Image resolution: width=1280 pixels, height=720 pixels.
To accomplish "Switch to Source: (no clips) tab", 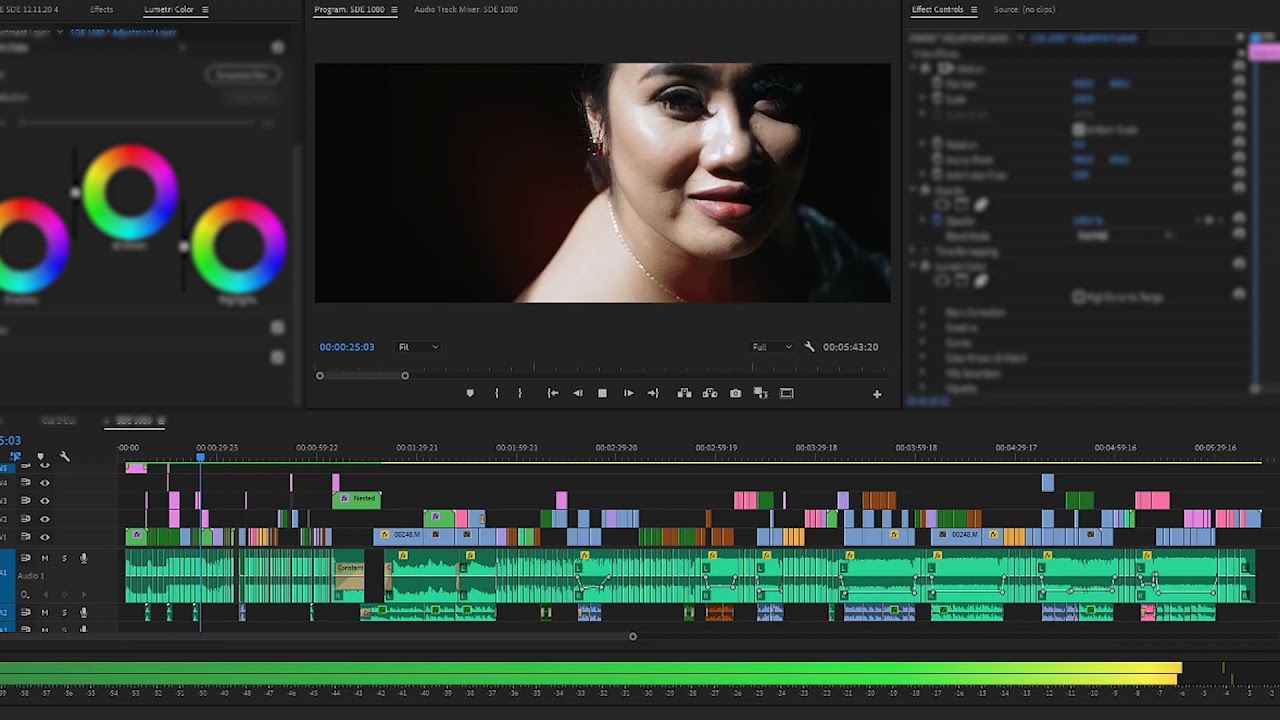I will click(x=1024, y=10).
